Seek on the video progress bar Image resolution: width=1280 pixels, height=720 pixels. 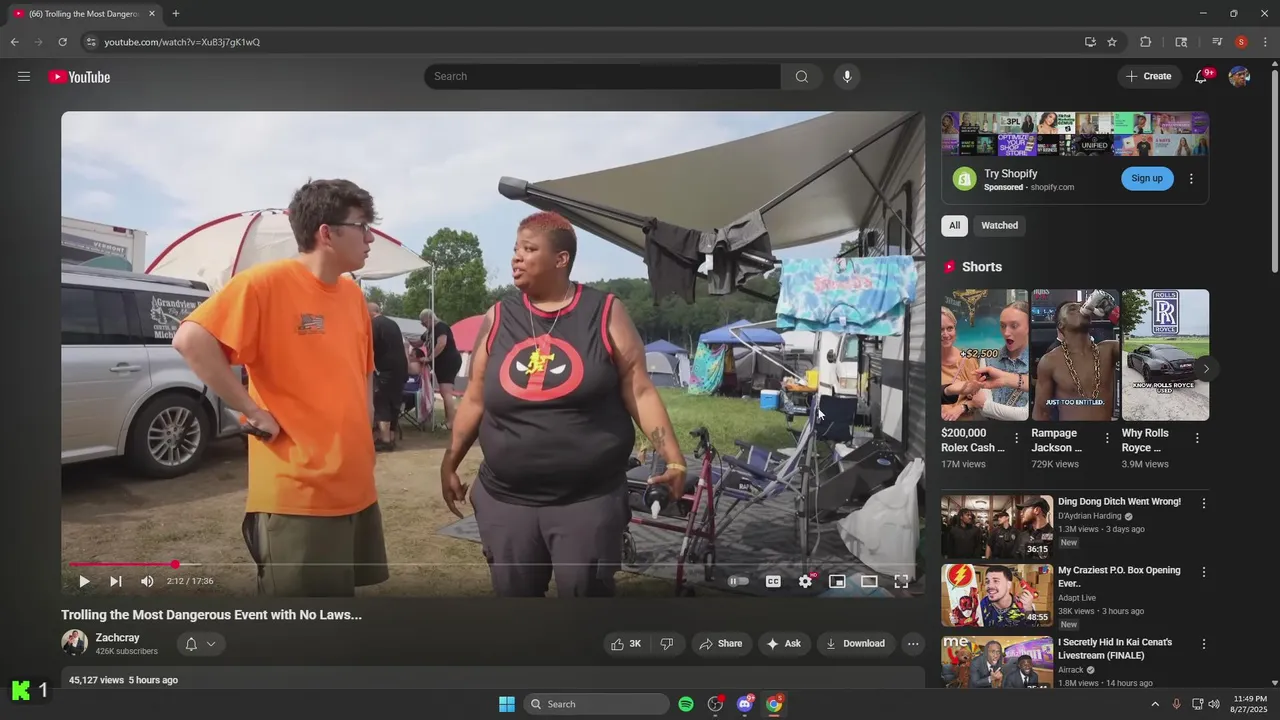[492, 565]
